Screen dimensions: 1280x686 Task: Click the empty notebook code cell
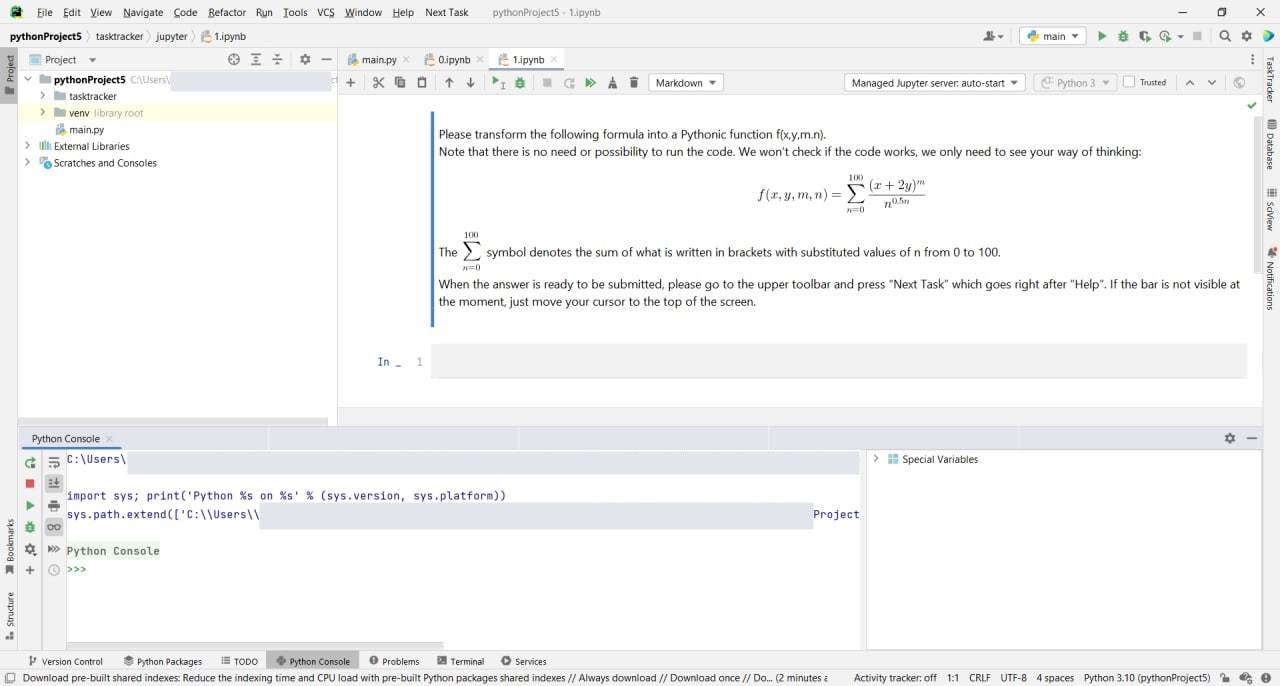point(839,361)
